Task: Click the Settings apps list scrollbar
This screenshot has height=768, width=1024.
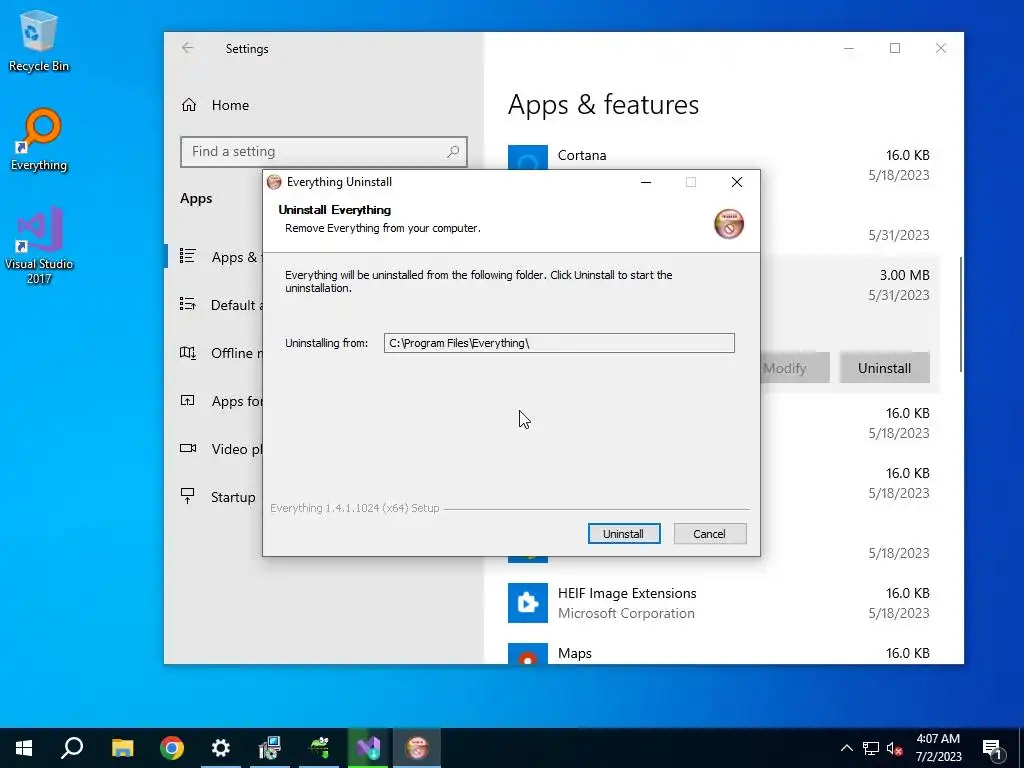Action: coord(961,314)
